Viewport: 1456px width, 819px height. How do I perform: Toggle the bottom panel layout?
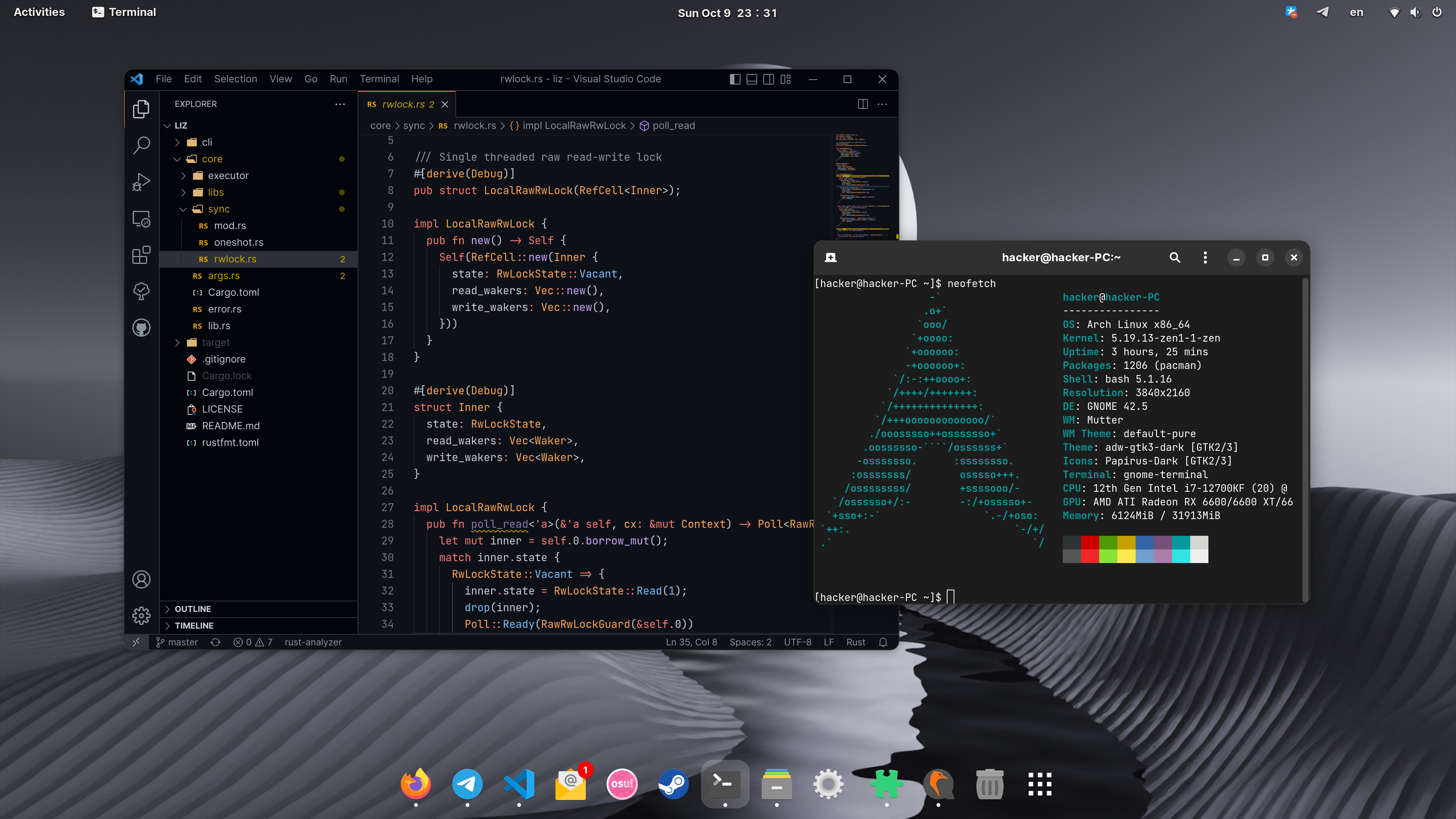752,79
